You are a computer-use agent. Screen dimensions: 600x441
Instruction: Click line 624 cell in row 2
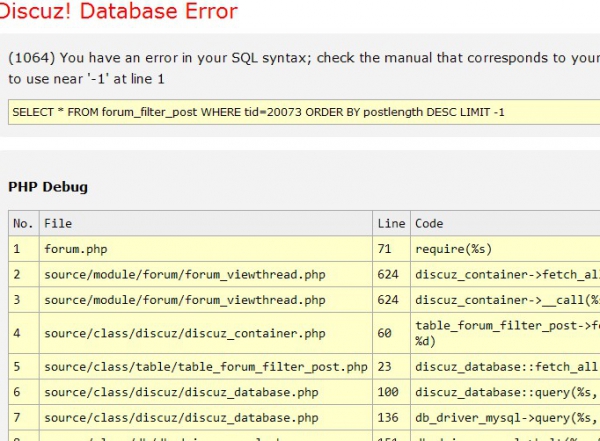(391, 274)
